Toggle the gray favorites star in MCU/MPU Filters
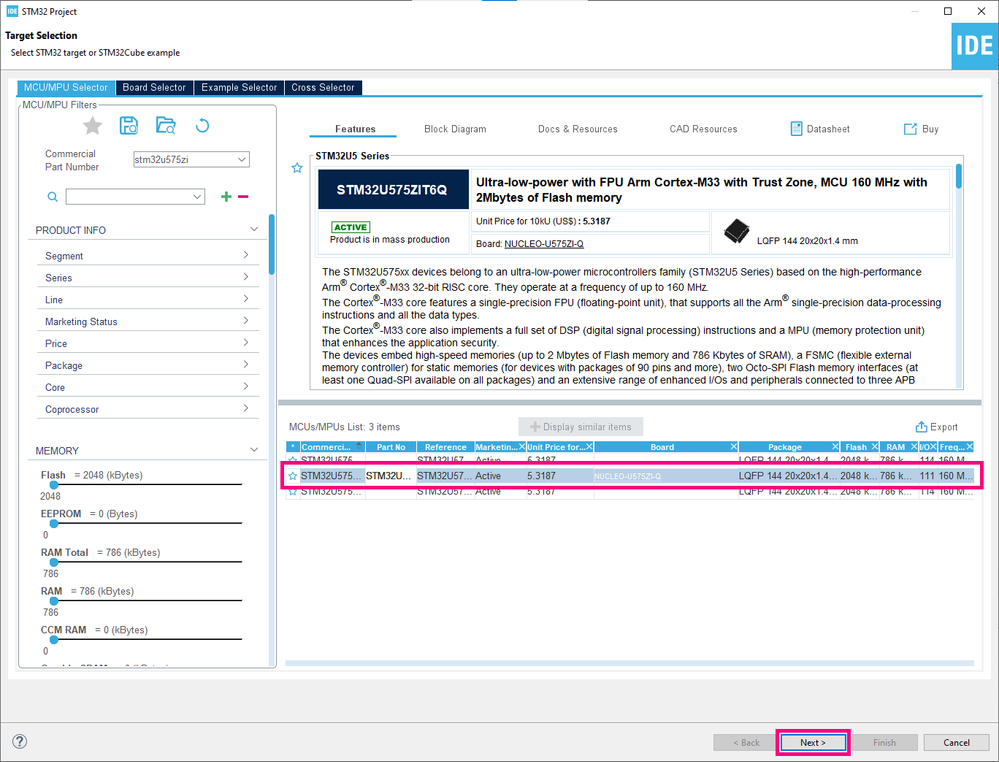The height and width of the screenshot is (762, 999). tap(92, 126)
